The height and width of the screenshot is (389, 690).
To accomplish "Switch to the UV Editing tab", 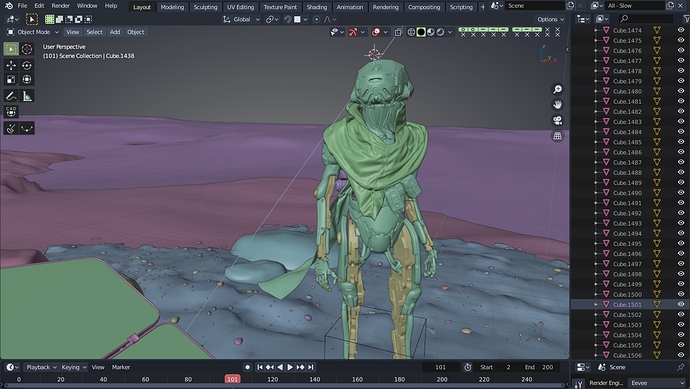I will (240, 7).
